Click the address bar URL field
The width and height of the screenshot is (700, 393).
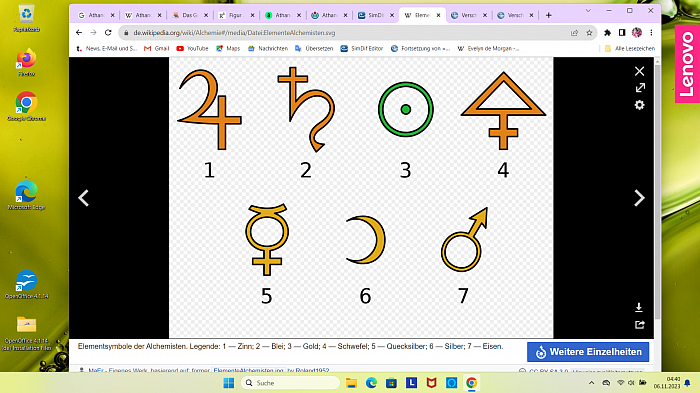click(x=348, y=33)
